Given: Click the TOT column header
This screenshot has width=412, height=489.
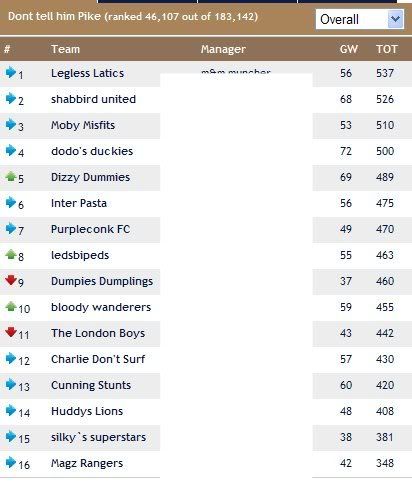Looking at the screenshot, I should [x=387, y=49].
